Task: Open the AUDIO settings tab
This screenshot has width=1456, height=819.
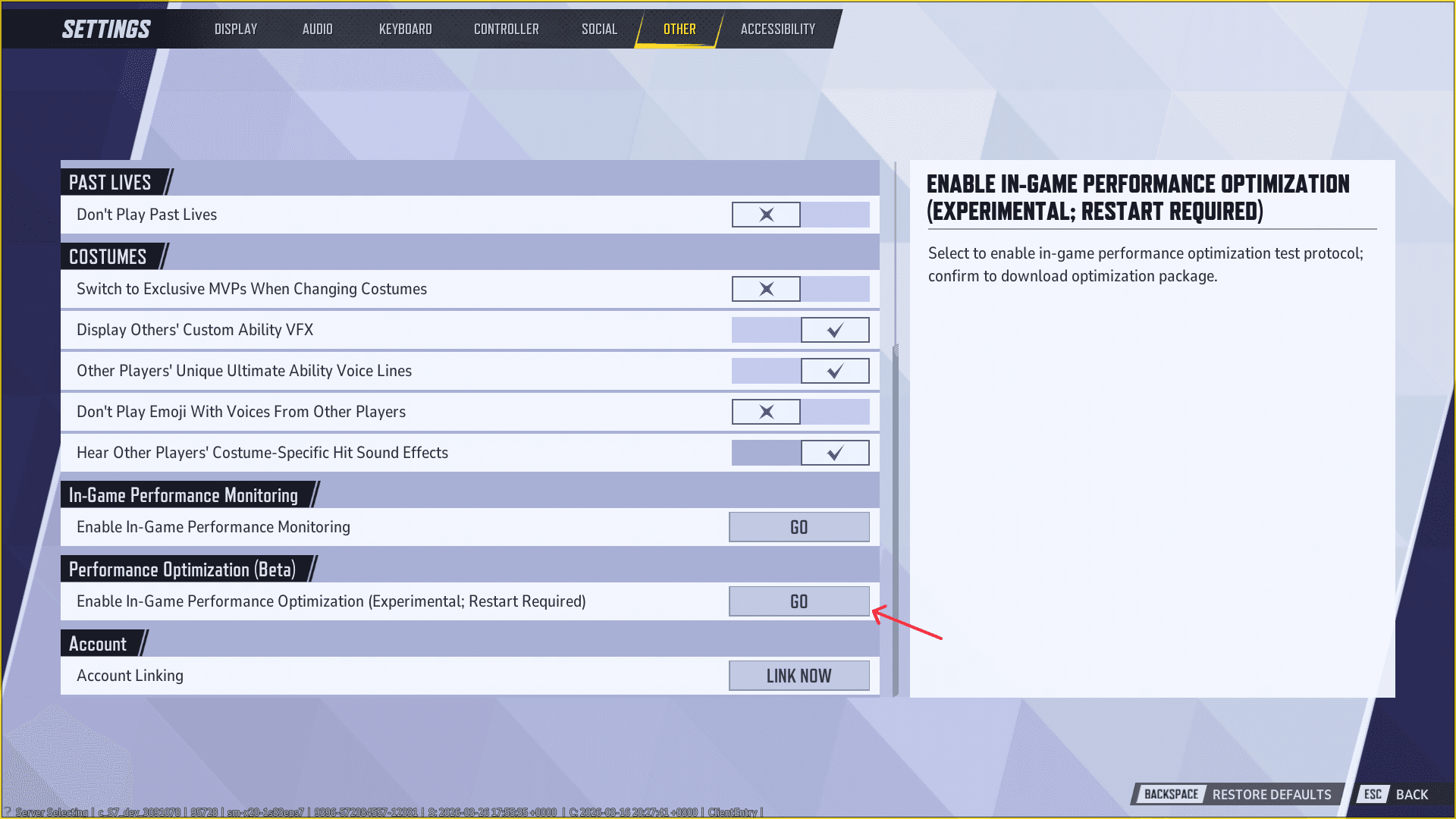Action: click(317, 29)
